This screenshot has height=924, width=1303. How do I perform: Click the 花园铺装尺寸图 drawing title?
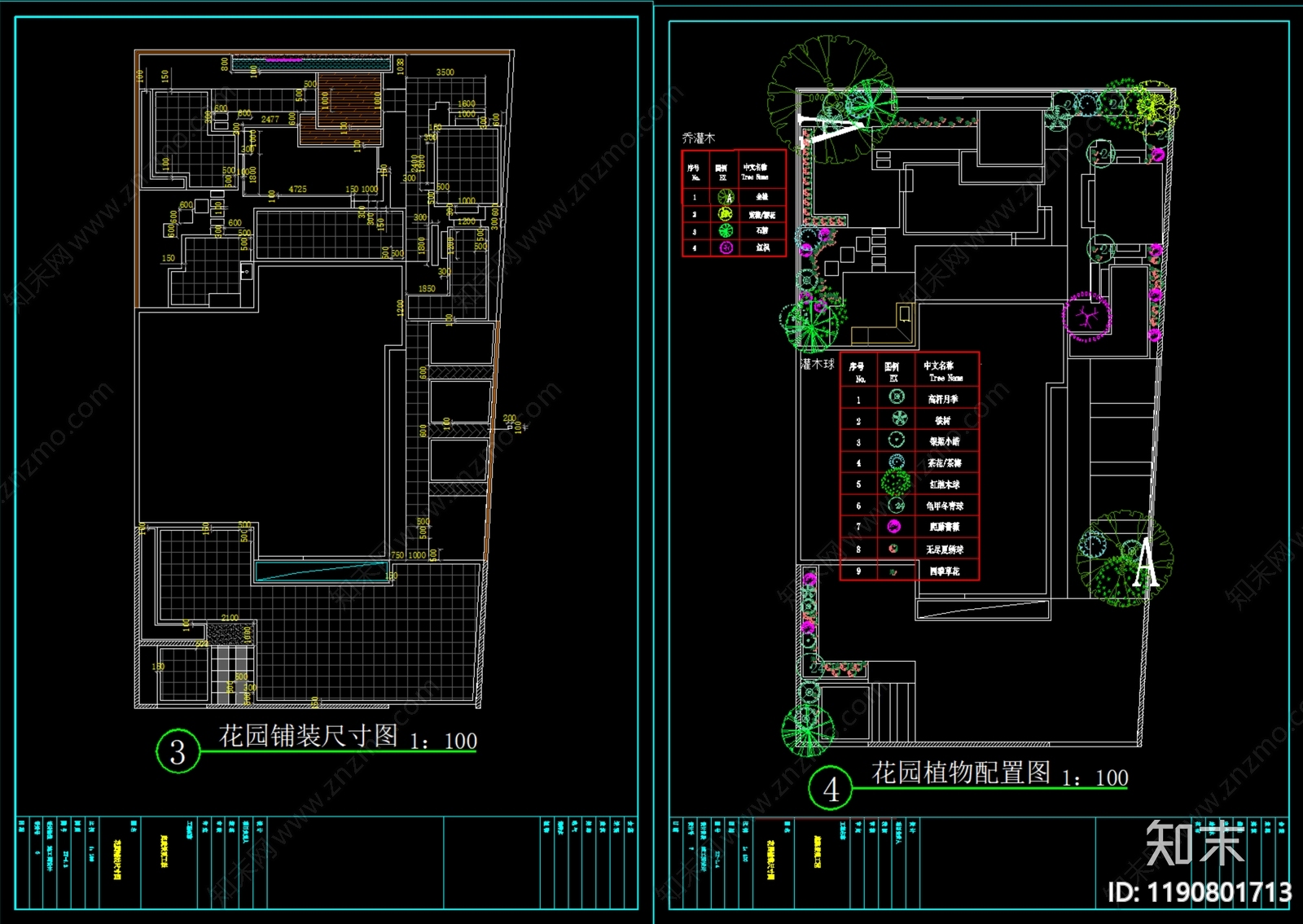[x=309, y=736]
